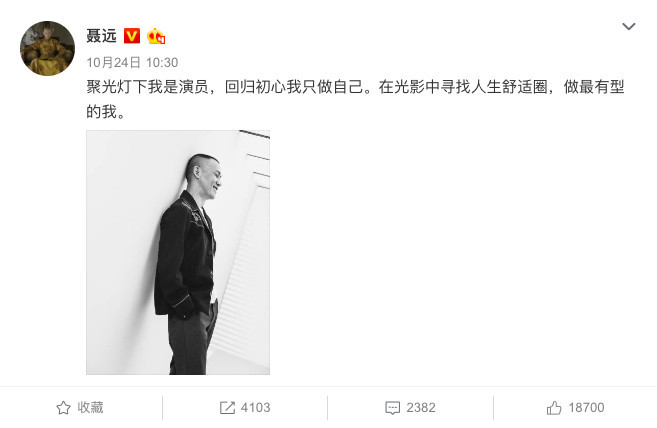Click the thumbs-up like icon
Image resolution: width=657 pixels, height=428 pixels.
pyautogui.click(x=554, y=407)
